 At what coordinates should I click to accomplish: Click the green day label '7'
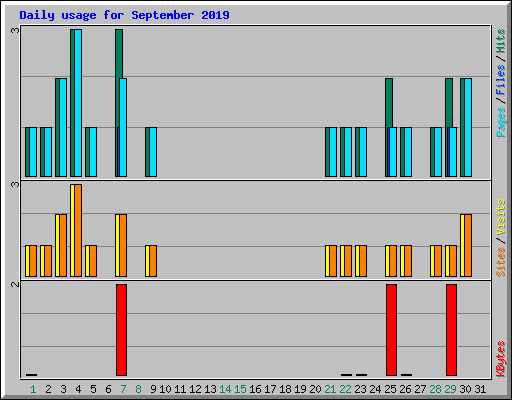[123, 389]
